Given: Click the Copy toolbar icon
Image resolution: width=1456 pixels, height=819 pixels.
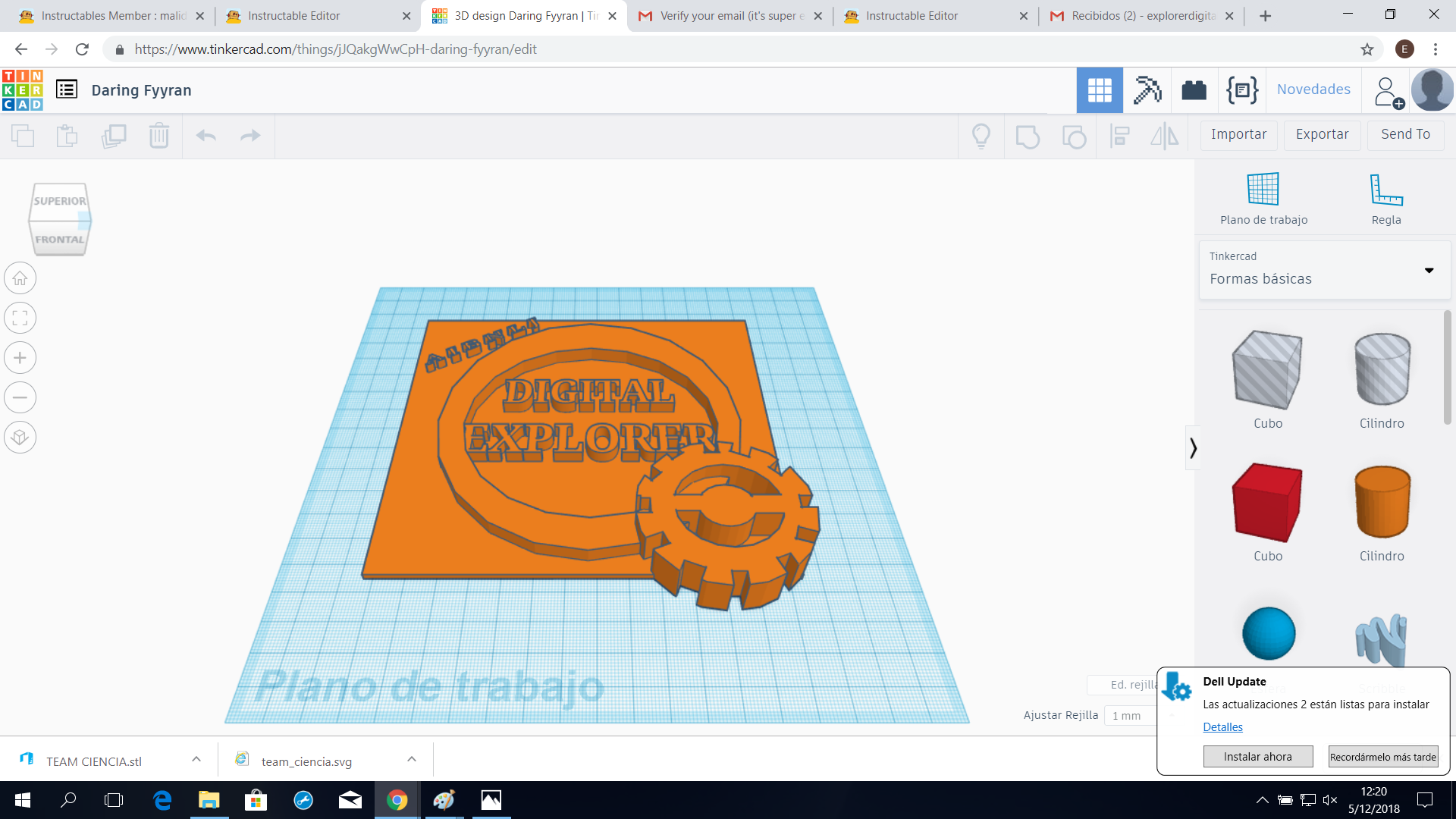Looking at the screenshot, I should click(23, 136).
